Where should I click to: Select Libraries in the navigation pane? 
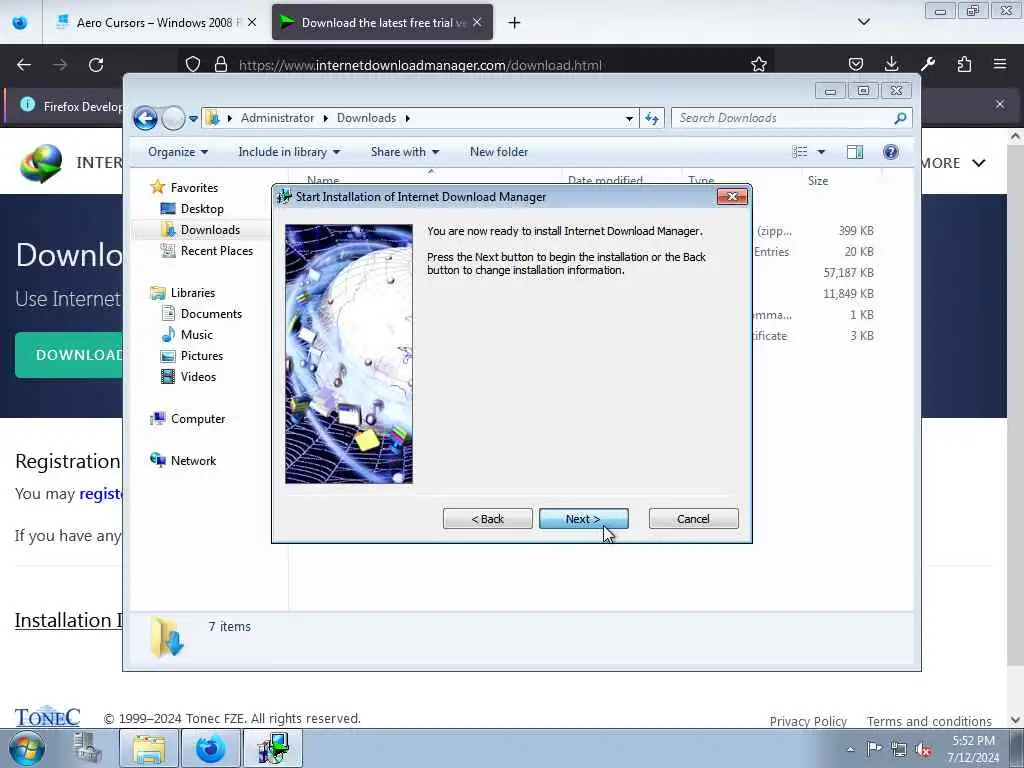(x=193, y=293)
